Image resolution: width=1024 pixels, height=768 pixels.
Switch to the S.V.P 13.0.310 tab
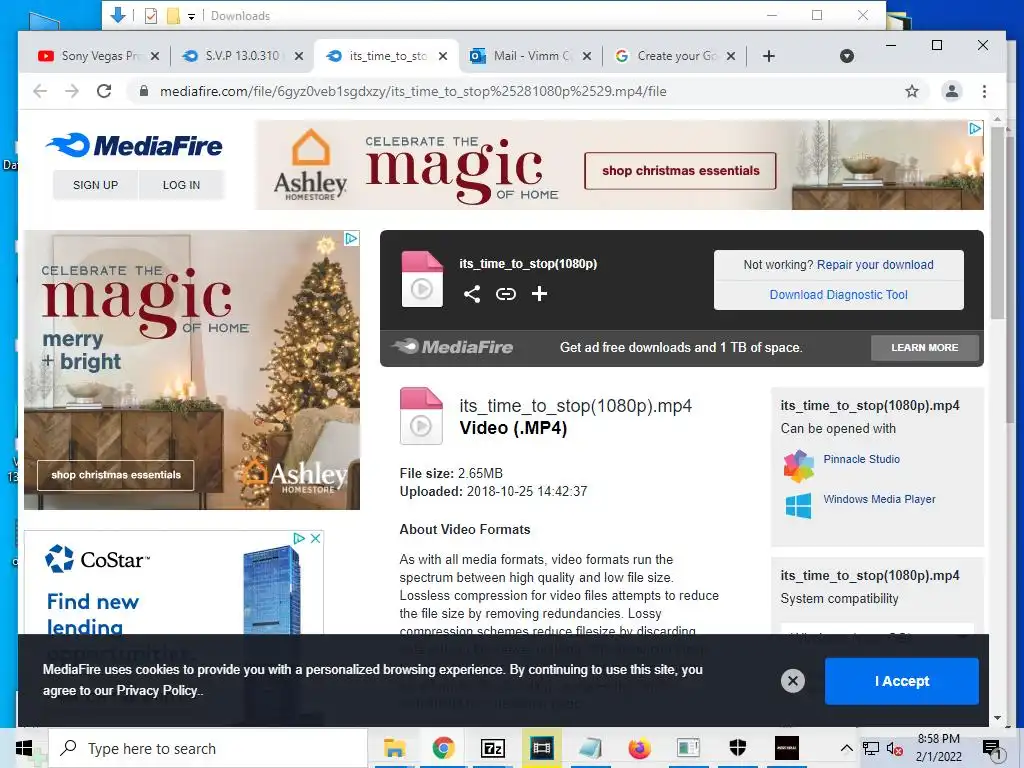[x=242, y=56]
